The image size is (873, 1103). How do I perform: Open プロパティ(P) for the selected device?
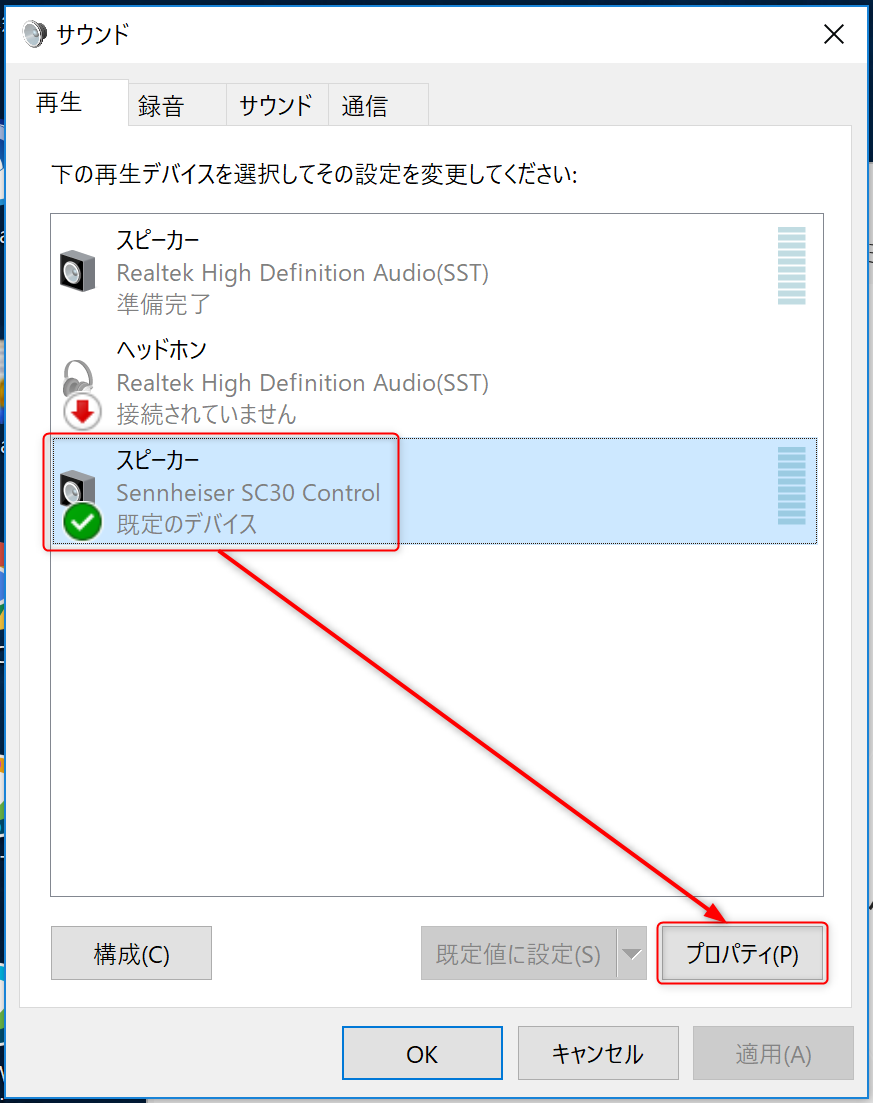pos(742,954)
